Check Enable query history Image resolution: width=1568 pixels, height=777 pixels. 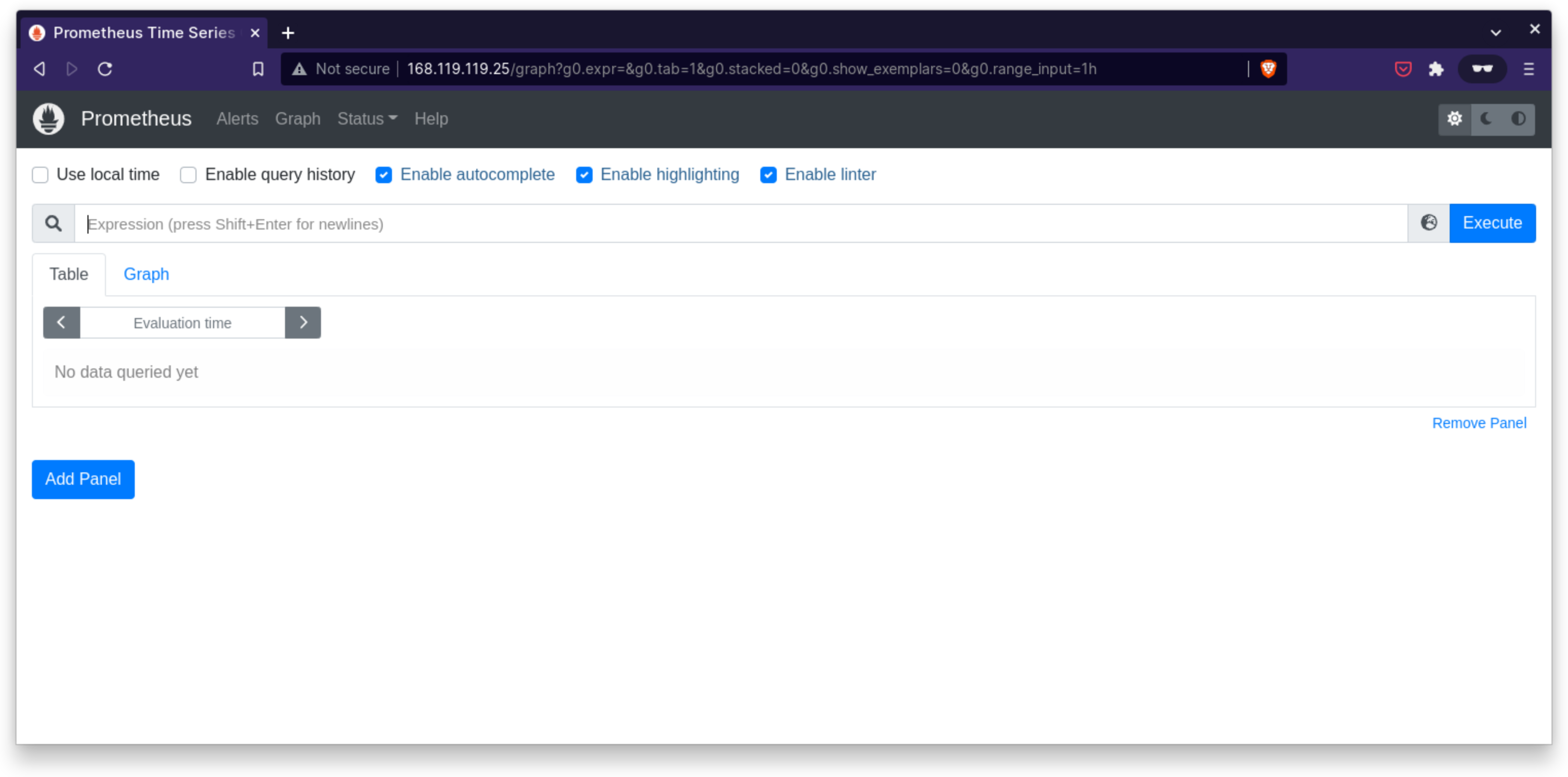coord(188,175)
